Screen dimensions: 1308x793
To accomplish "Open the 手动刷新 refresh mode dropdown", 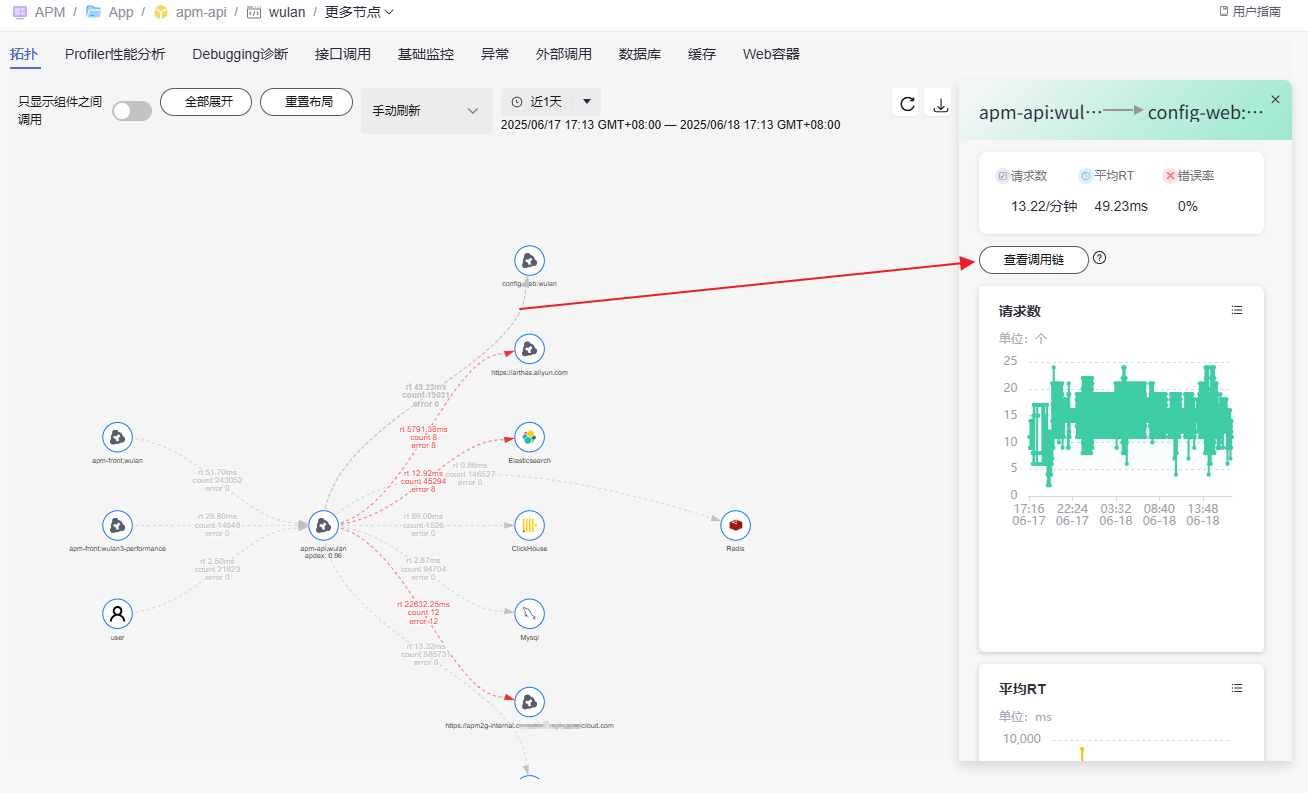I will [427, 111].
